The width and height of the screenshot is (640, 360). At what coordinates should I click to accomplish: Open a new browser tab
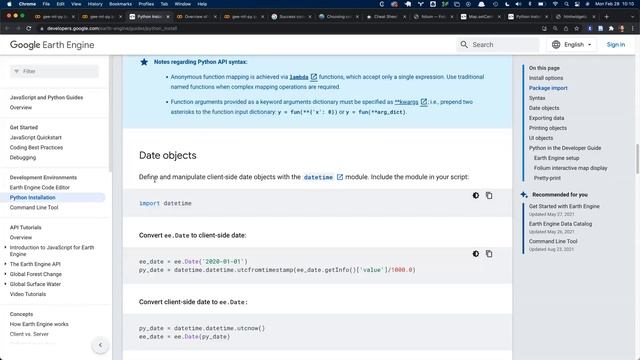[607, 17]
